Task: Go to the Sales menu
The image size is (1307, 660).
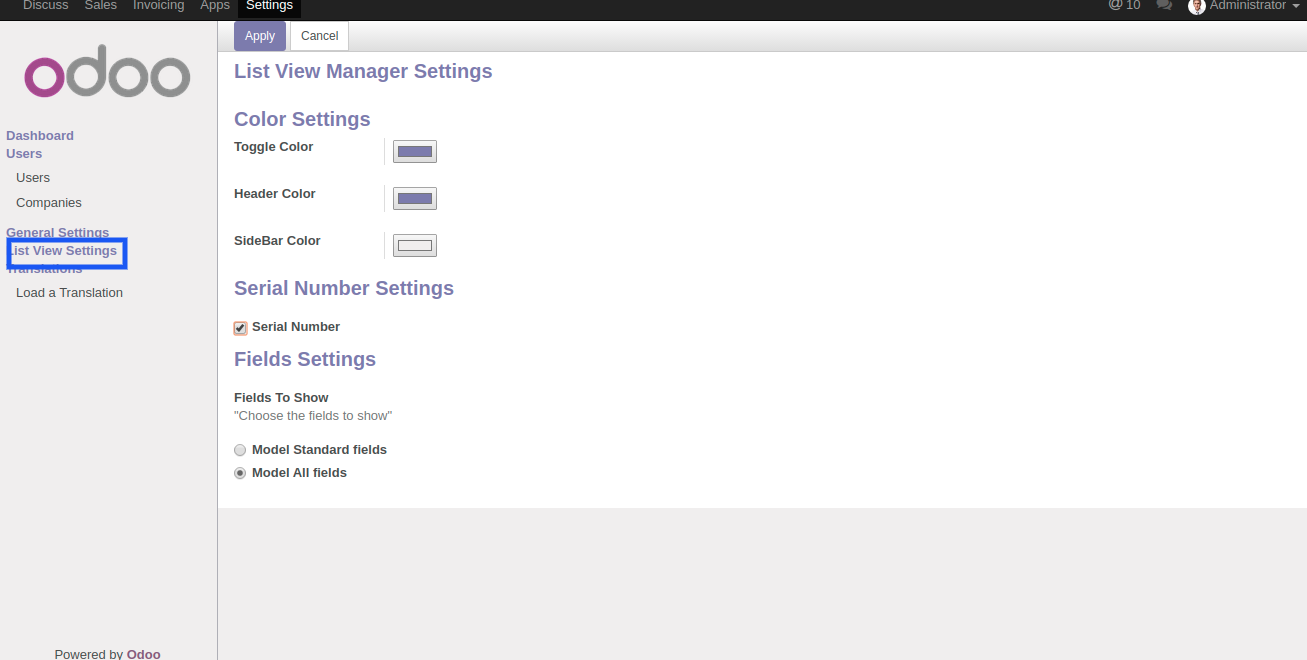Action: click(x=100, y=6)
